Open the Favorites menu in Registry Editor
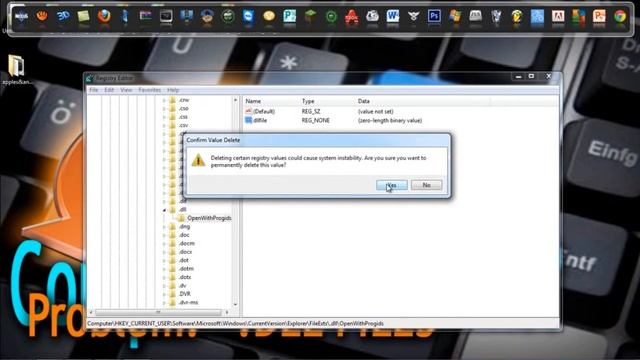Image resolution: width=640 pixels, height=360 pixels. 149,90
